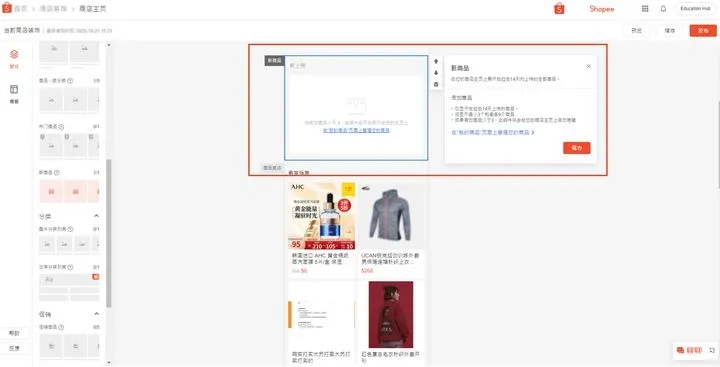Select the white document product image

pos(321,315)
